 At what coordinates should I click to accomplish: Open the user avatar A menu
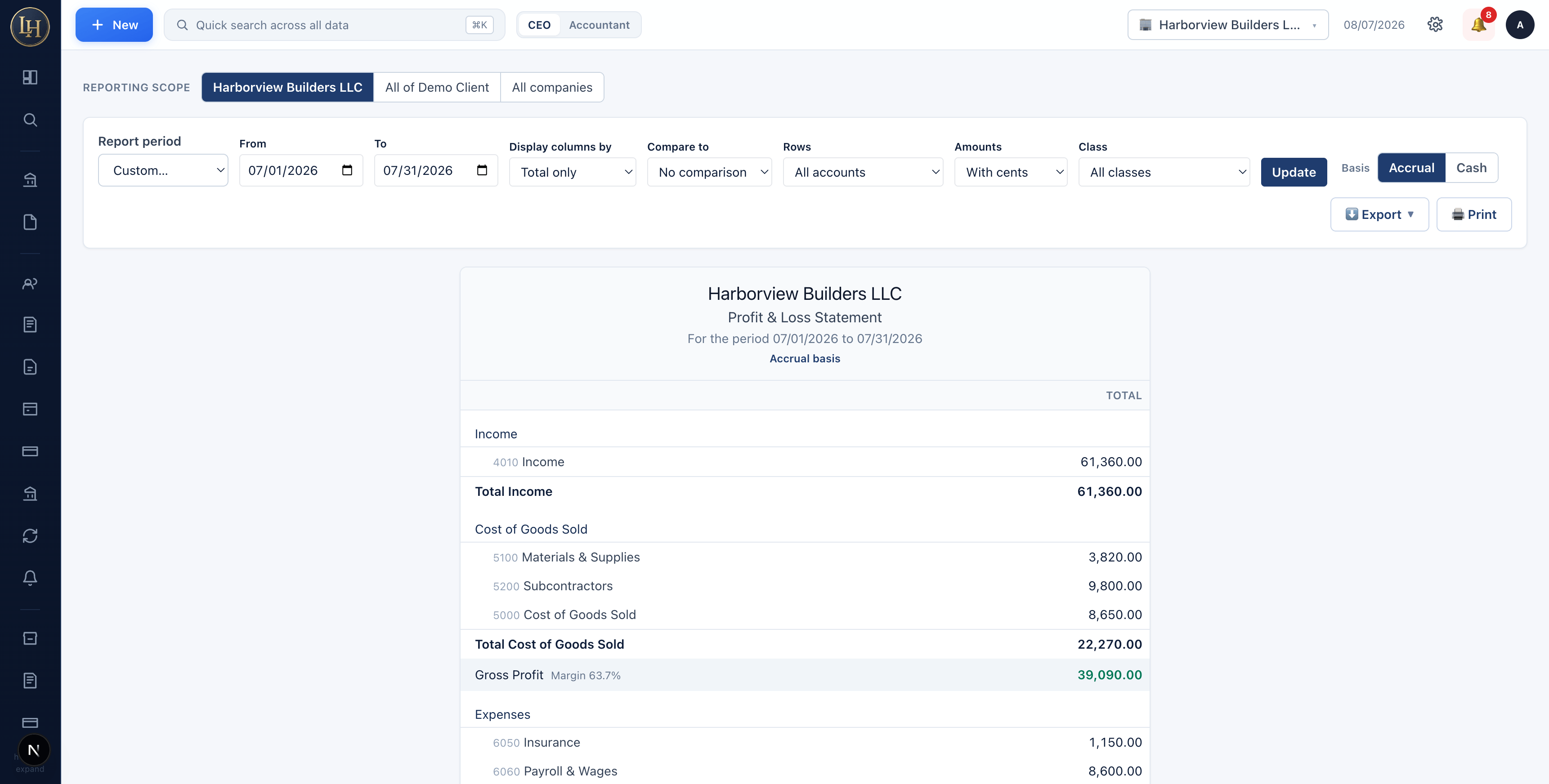[x=1519, y=25]
